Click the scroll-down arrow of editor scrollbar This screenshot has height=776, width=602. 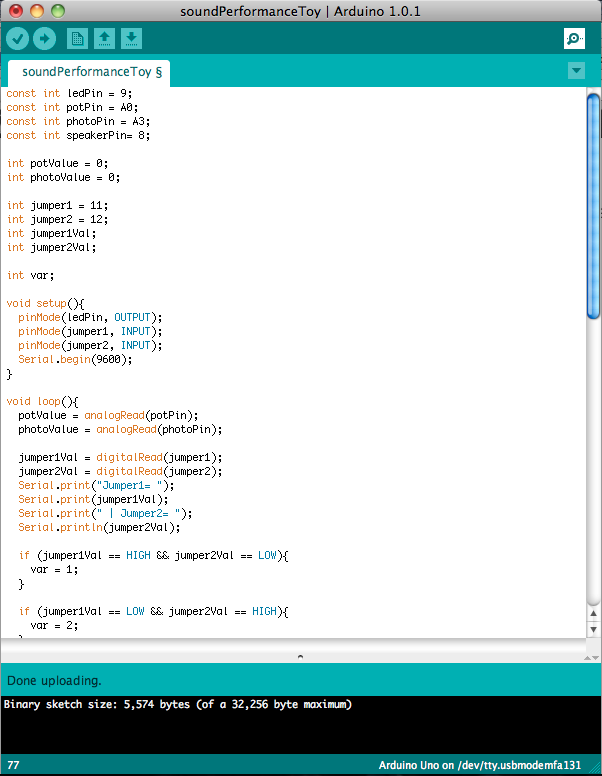593,630
